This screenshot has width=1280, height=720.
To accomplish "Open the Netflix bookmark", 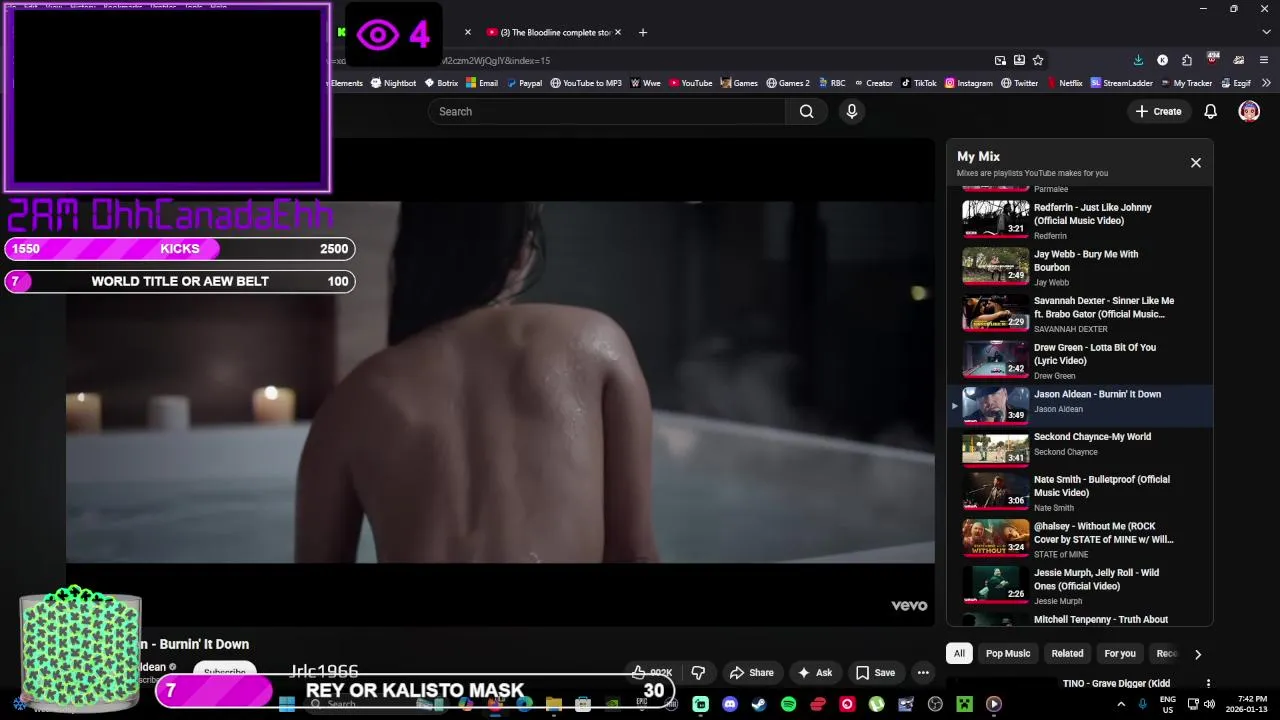I will pos(1064,83).
